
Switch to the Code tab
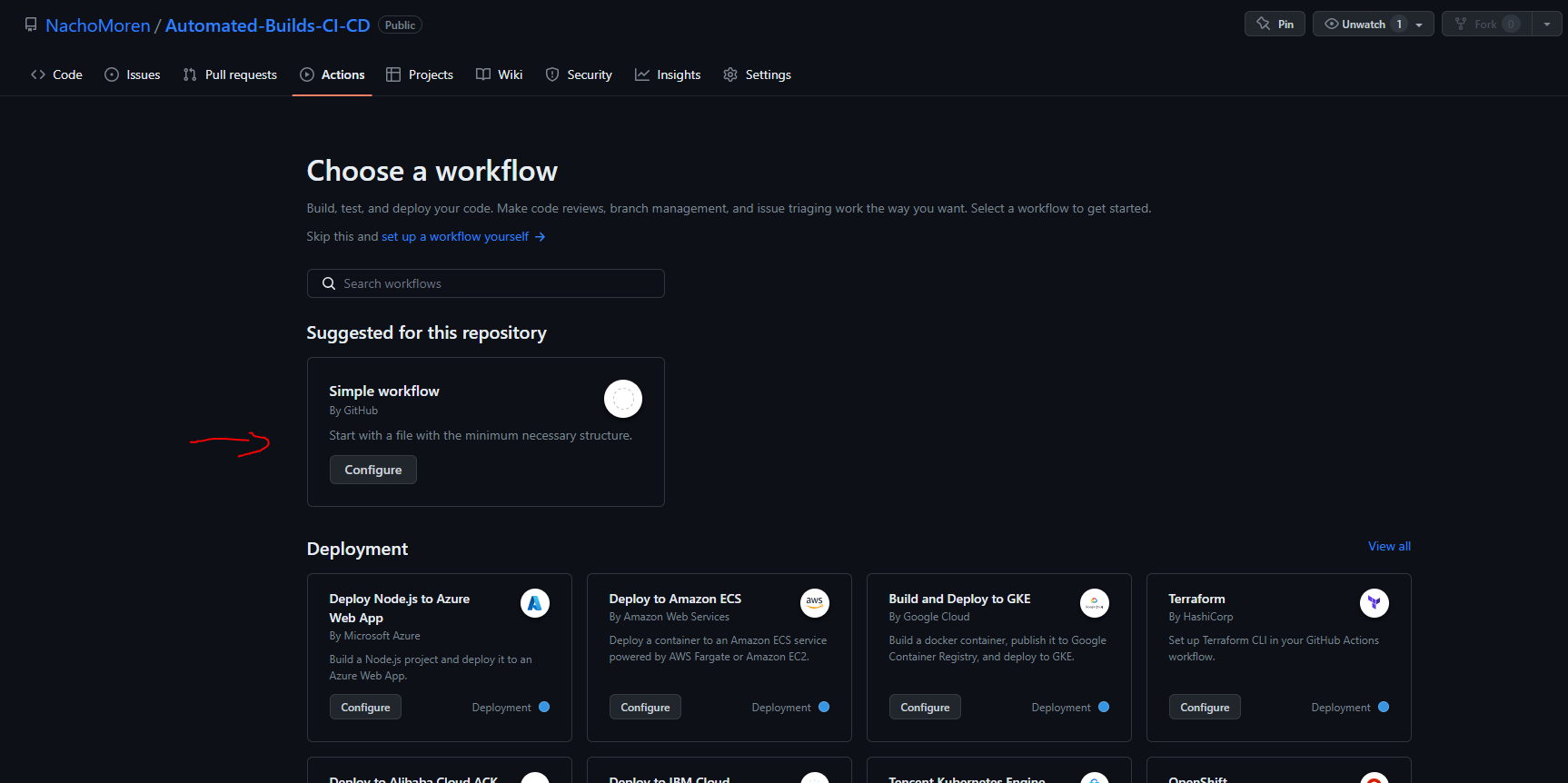(56, 74)
